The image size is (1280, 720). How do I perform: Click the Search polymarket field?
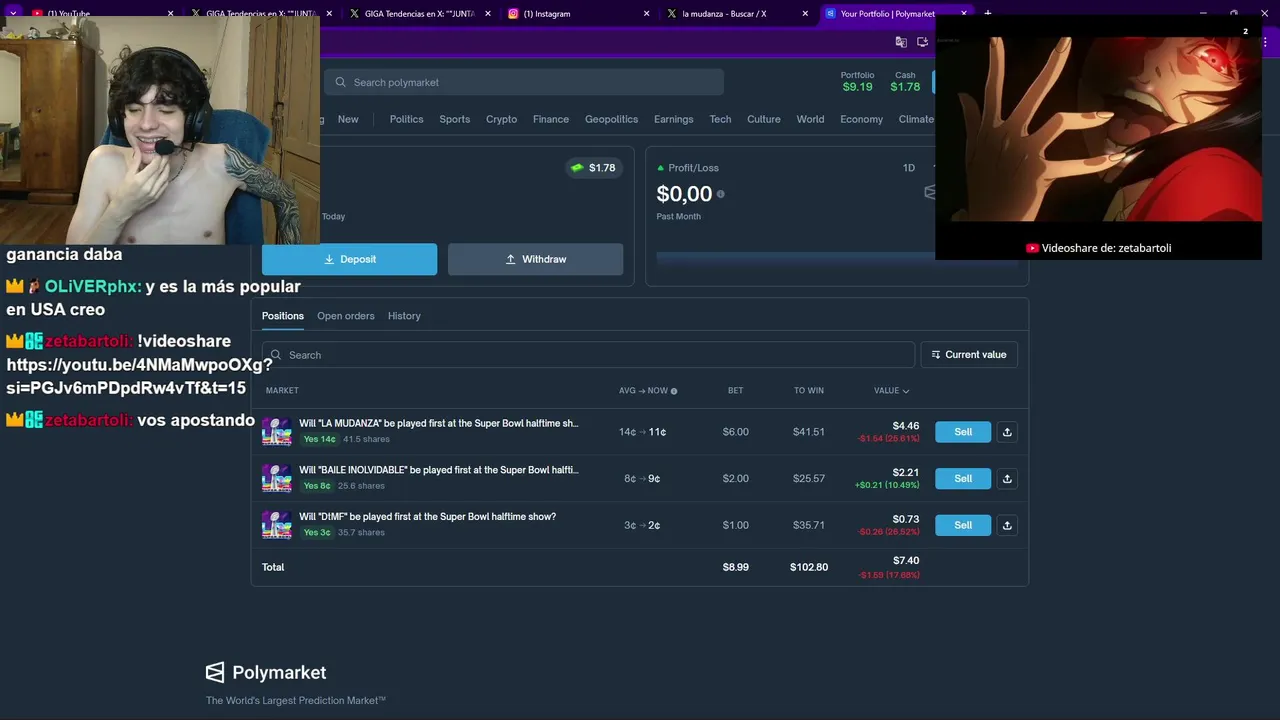pyautogui.click(x=523, y=82)
